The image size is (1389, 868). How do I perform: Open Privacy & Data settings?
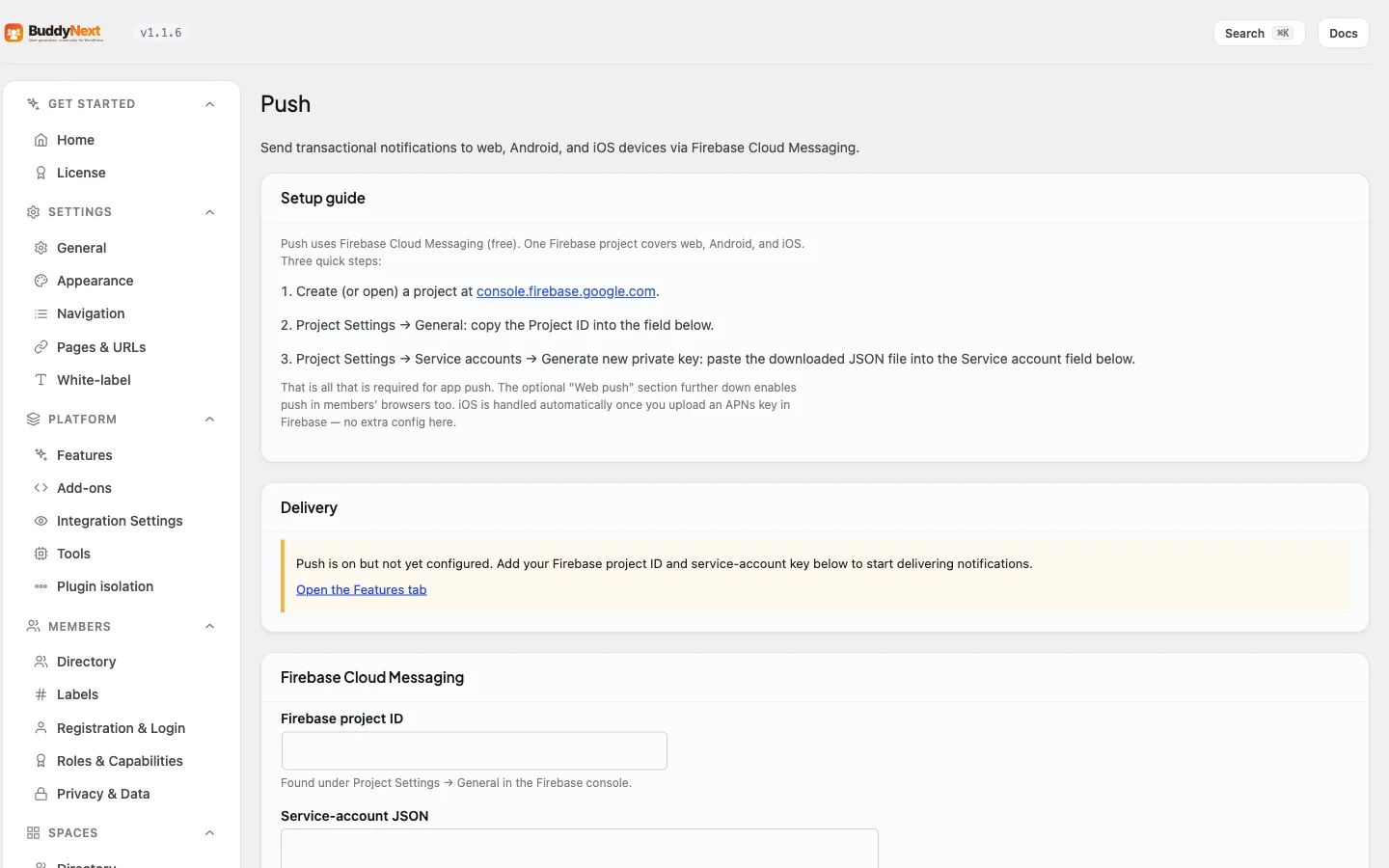(122, 794)
